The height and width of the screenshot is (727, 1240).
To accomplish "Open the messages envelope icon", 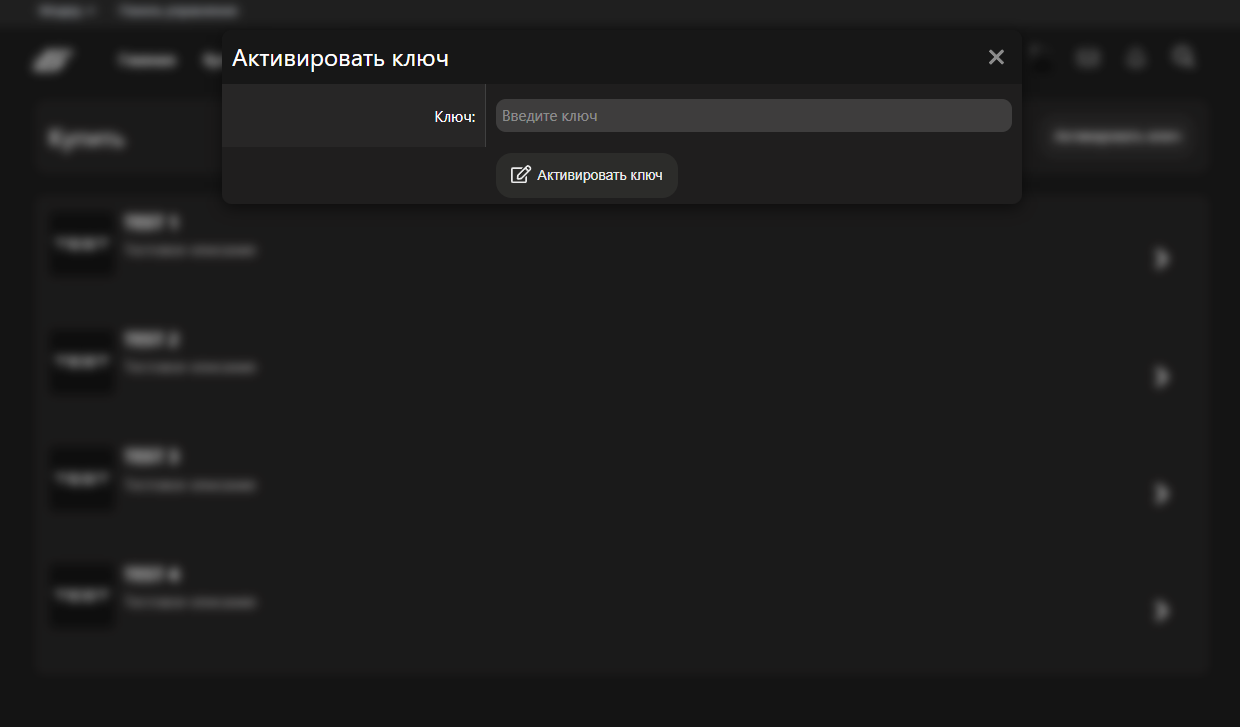I will pos(1088,59).
